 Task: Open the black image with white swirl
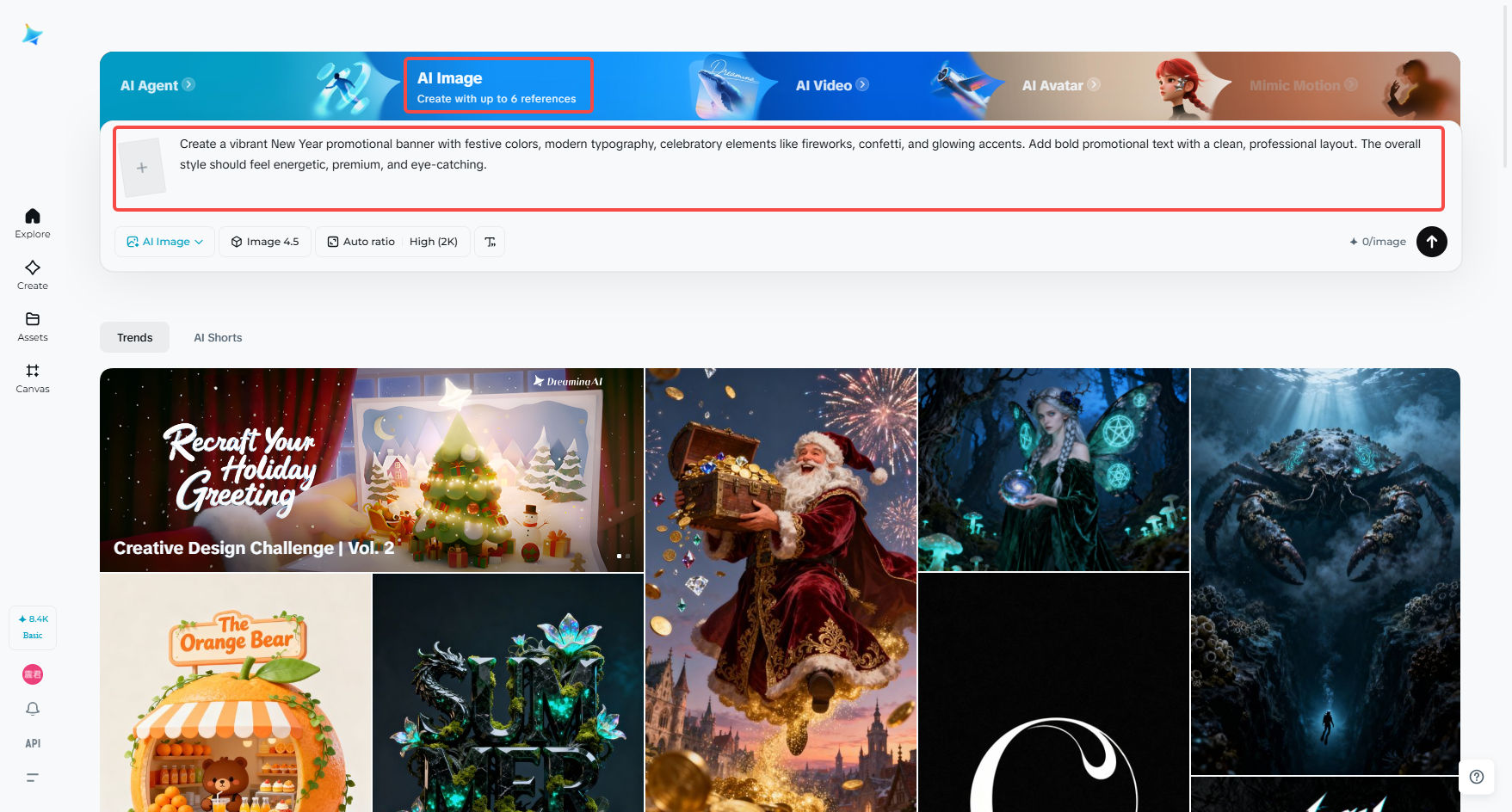[1053, 692]
